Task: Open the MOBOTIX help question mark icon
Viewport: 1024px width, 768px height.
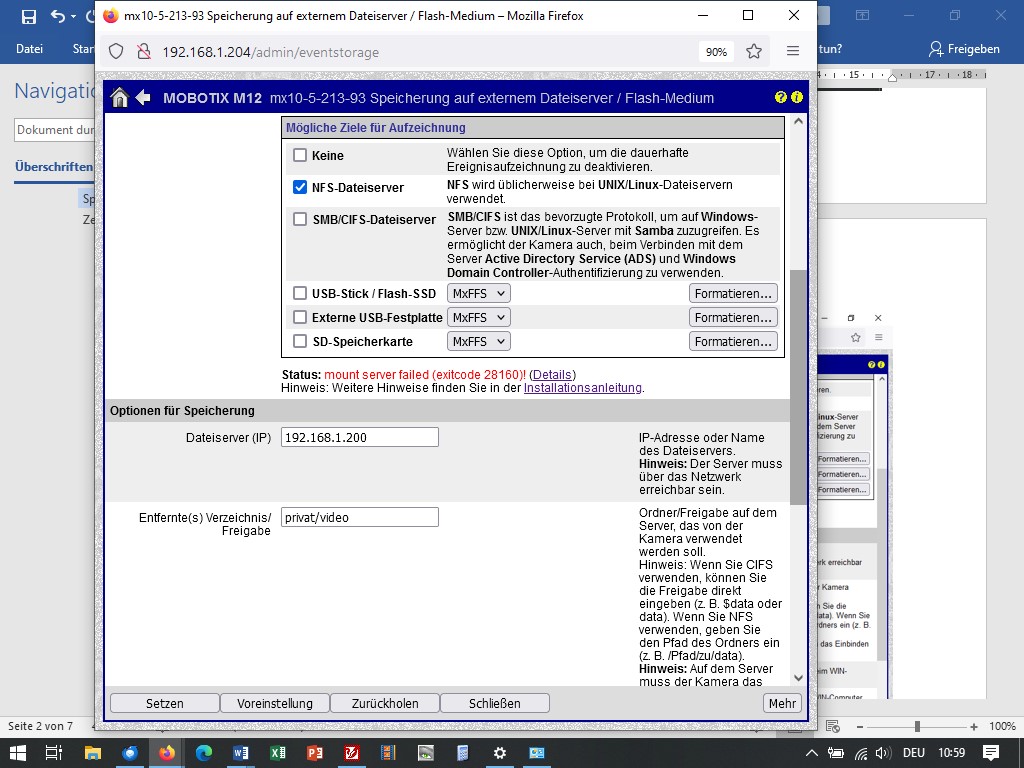Action: tap(780, 97)
